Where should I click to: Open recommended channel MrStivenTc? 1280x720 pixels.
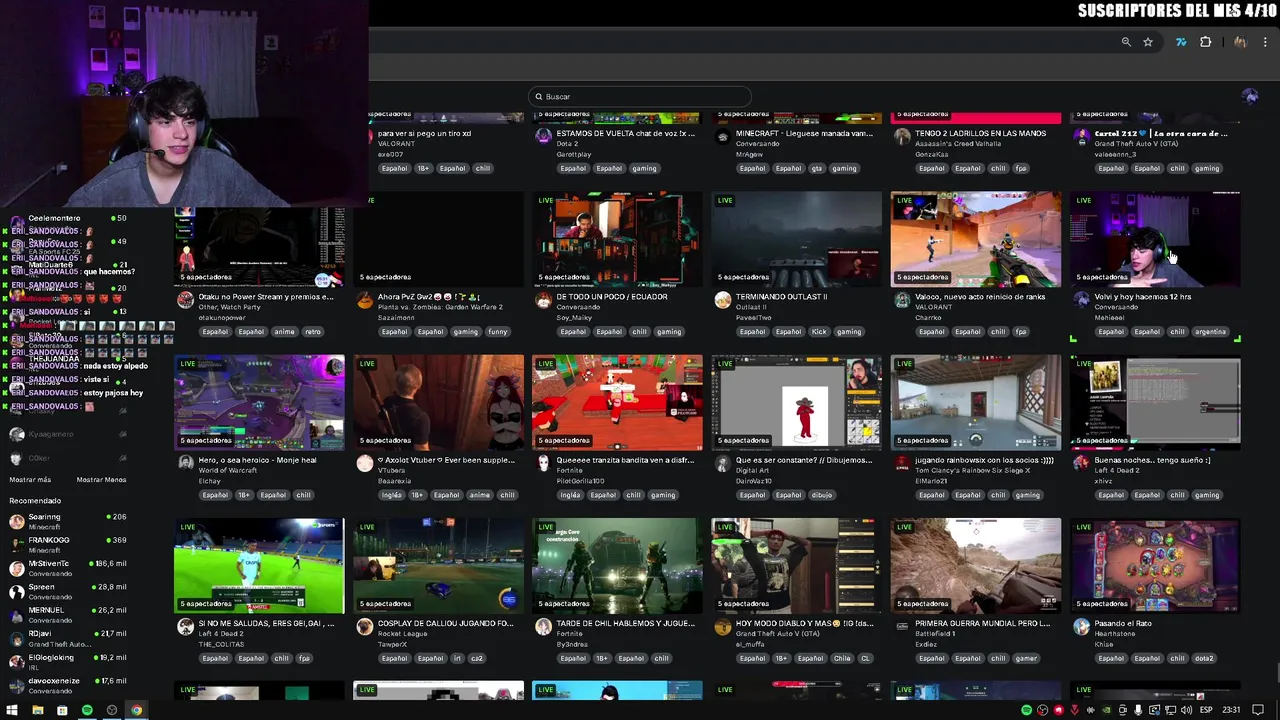click(67, 568)
